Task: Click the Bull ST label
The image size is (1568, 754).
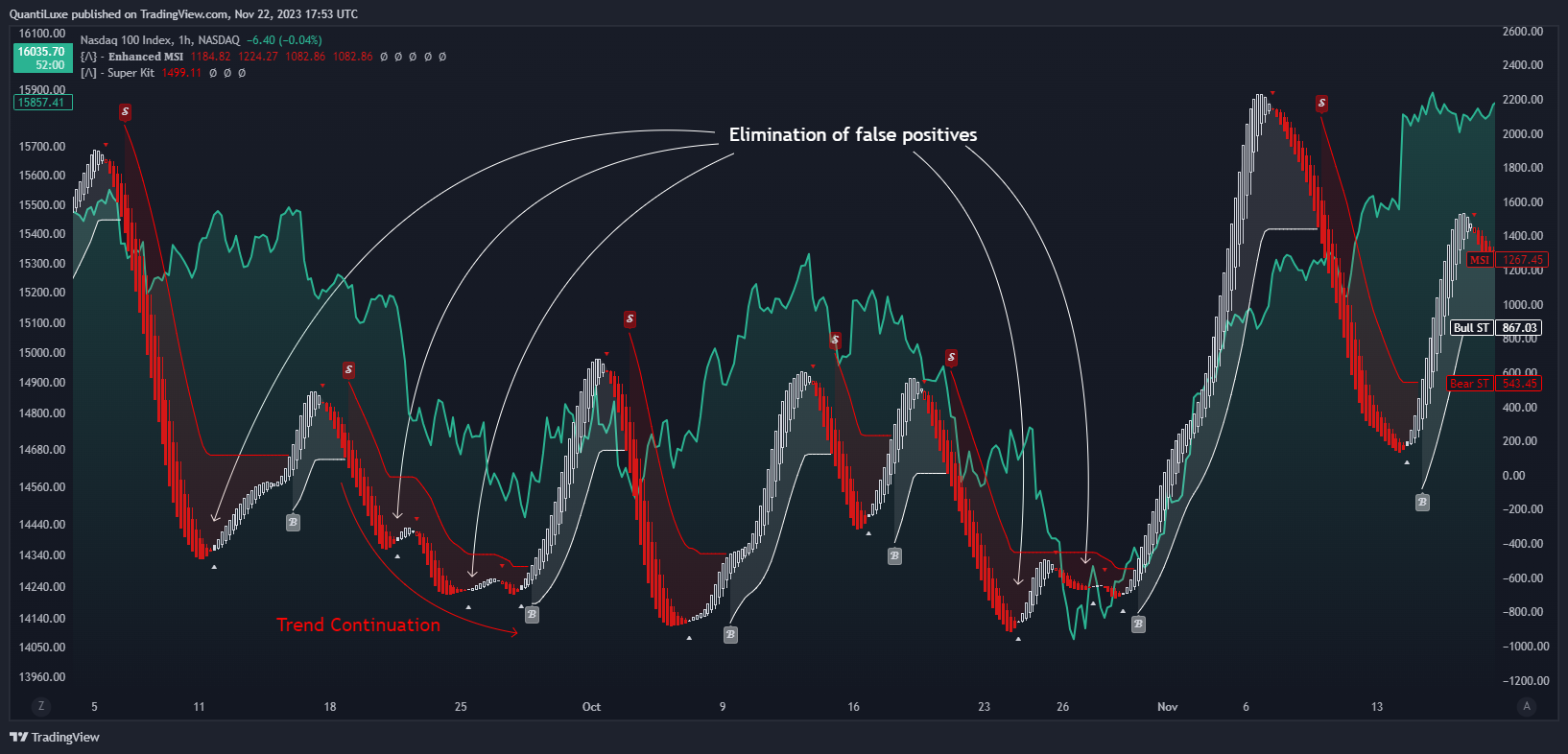Action: [1471, 328]
